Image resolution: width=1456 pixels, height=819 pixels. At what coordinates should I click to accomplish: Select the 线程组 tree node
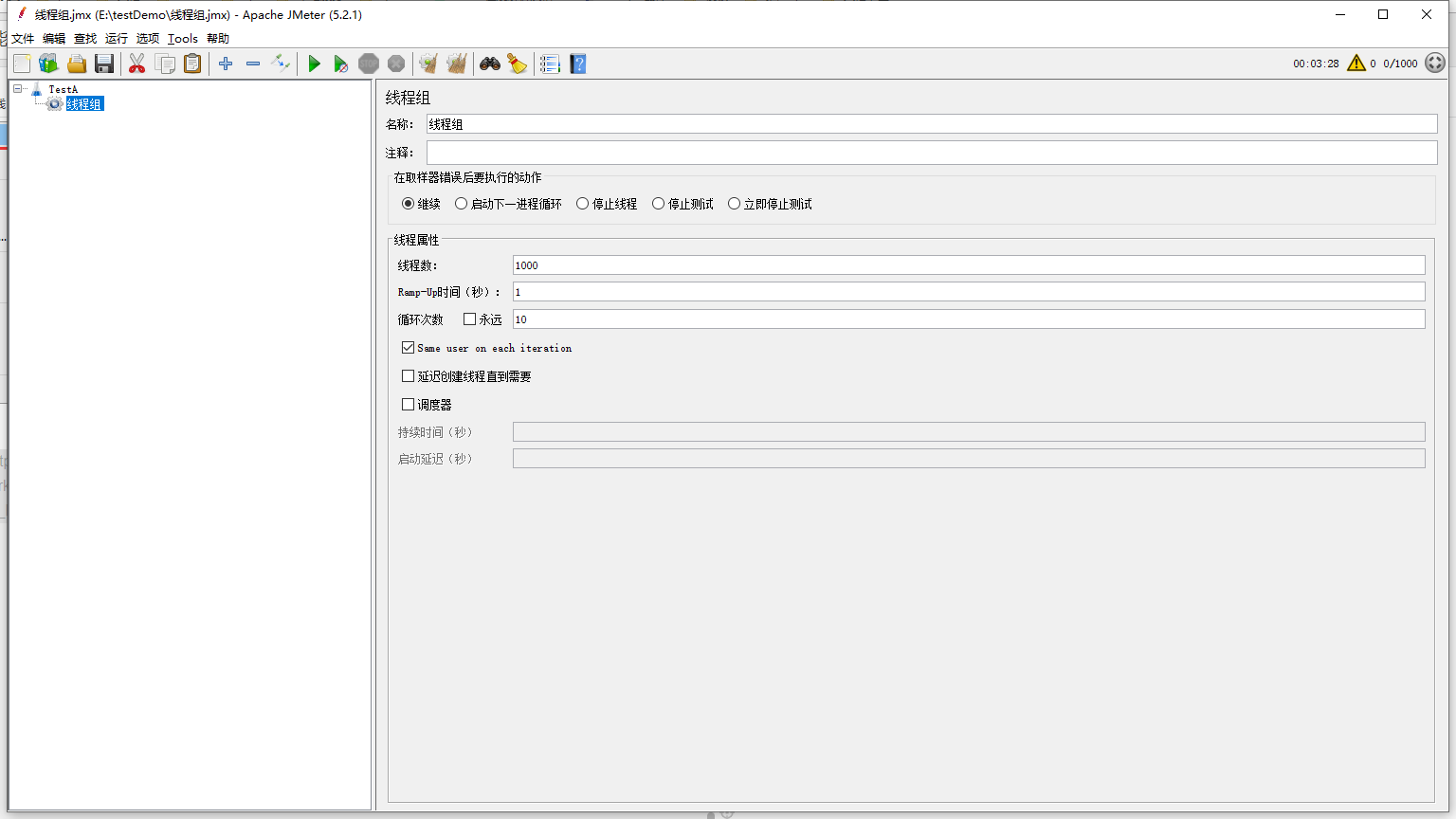[84, 104]
